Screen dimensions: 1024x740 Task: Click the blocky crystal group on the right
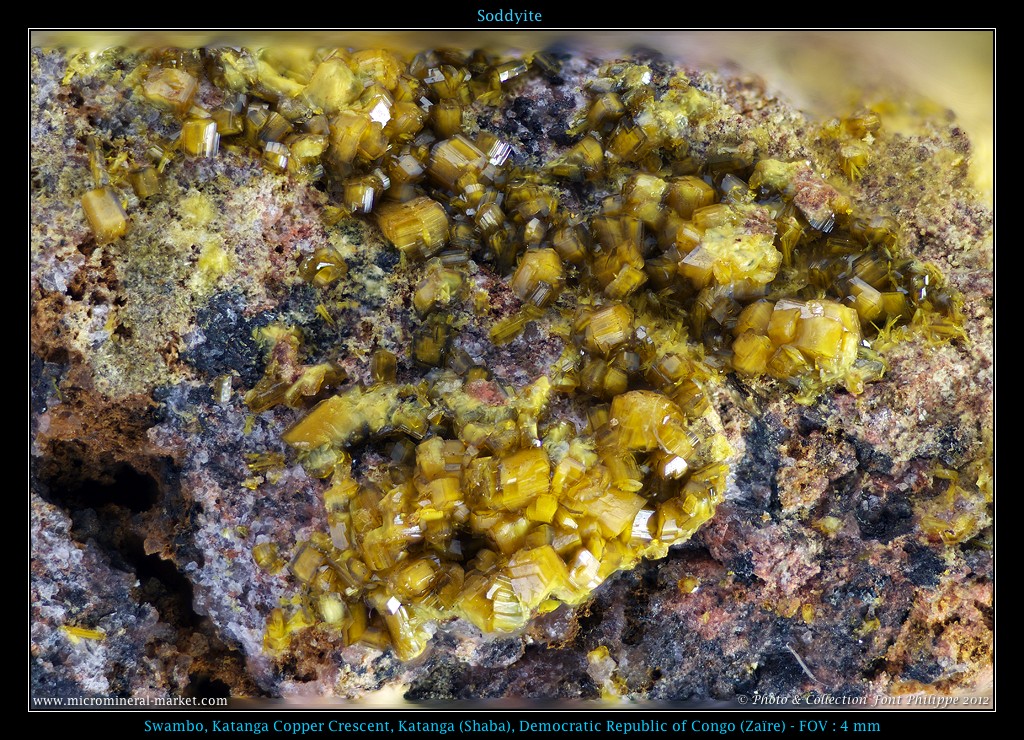(x=800, y=335)
